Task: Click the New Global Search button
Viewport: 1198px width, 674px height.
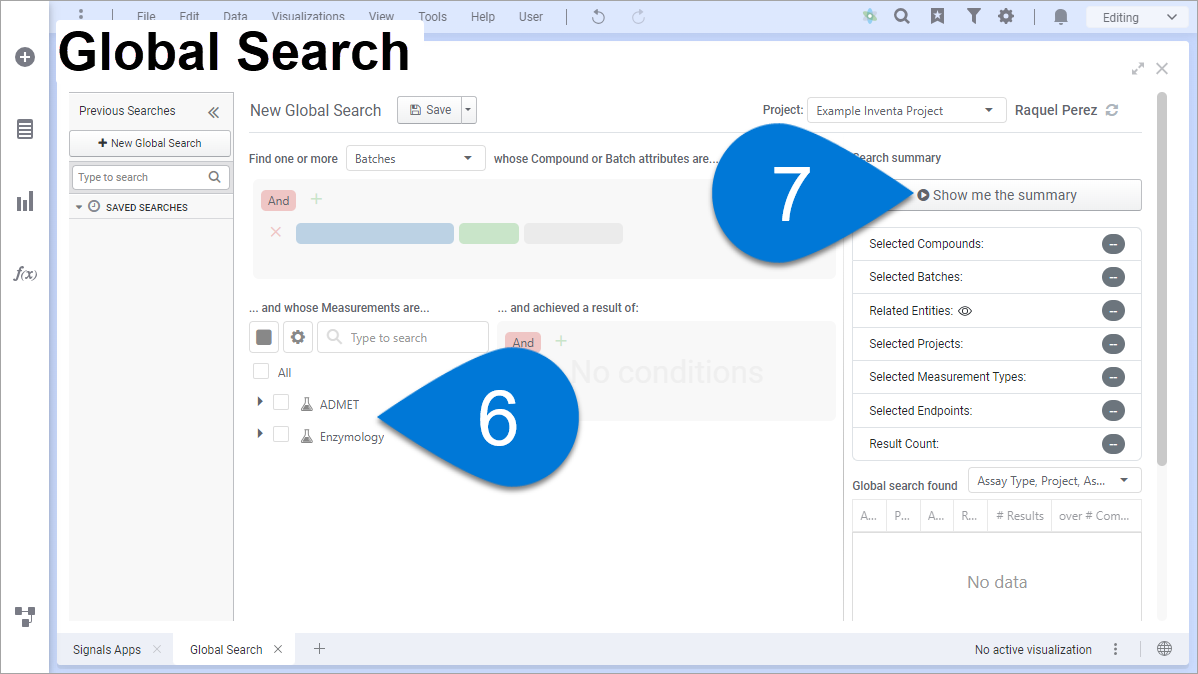Action: [x=150, y=143]
